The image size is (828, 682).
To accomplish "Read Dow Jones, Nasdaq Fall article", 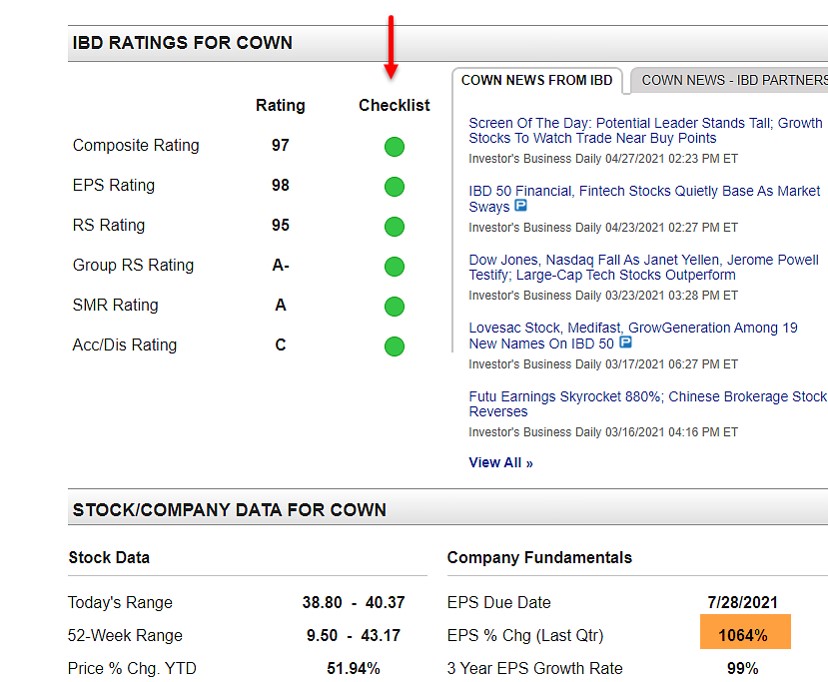I will 643,267.
